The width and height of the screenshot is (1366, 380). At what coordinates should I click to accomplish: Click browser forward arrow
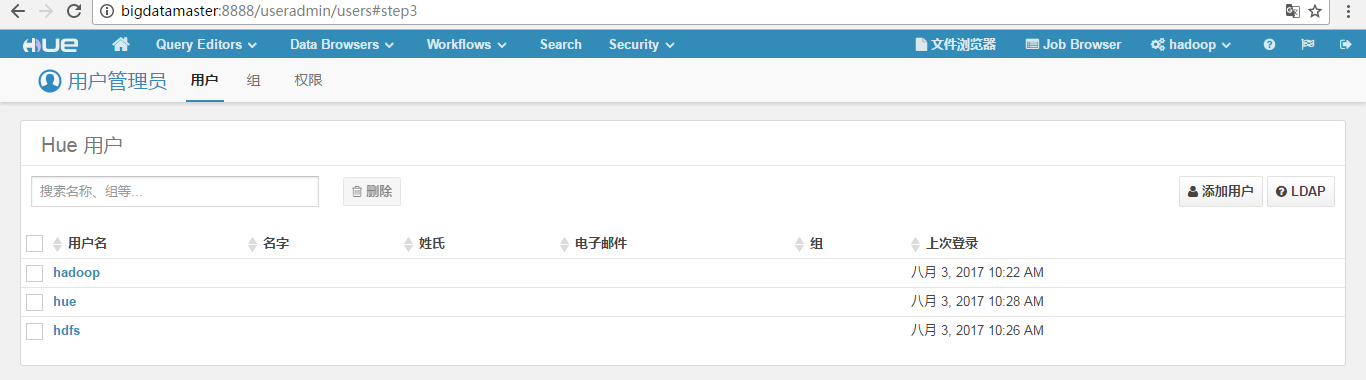46,12
